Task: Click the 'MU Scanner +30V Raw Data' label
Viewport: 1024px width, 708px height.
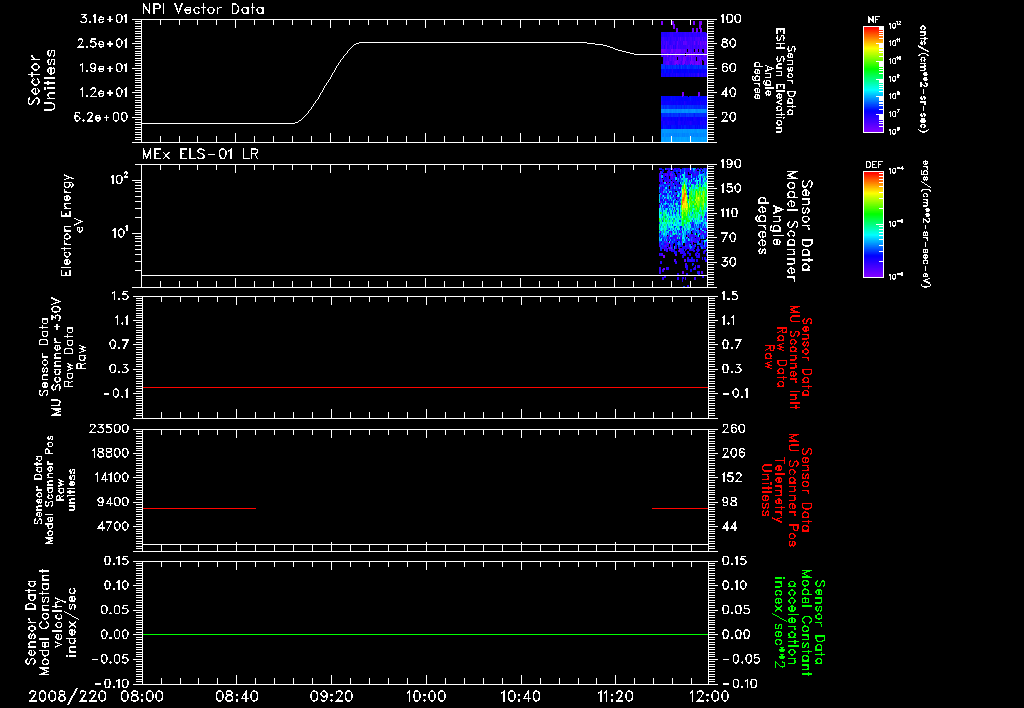Action: [62, 357]
